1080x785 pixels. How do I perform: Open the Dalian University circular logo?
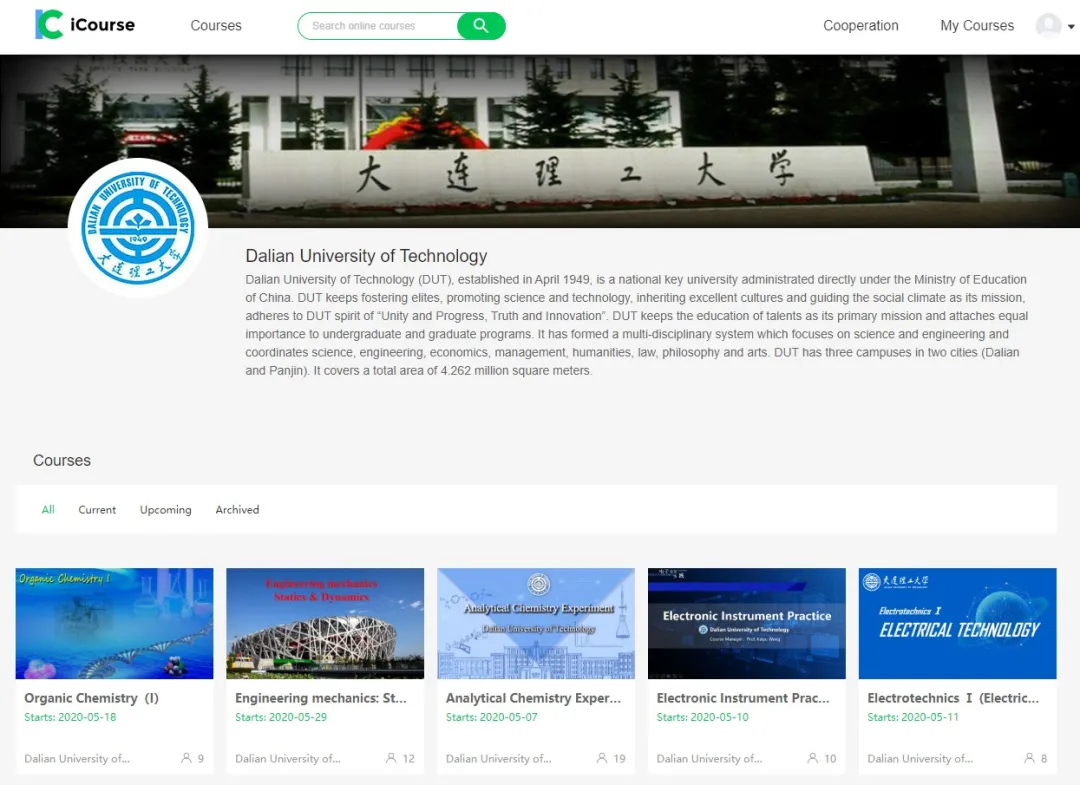pos(138,228)
